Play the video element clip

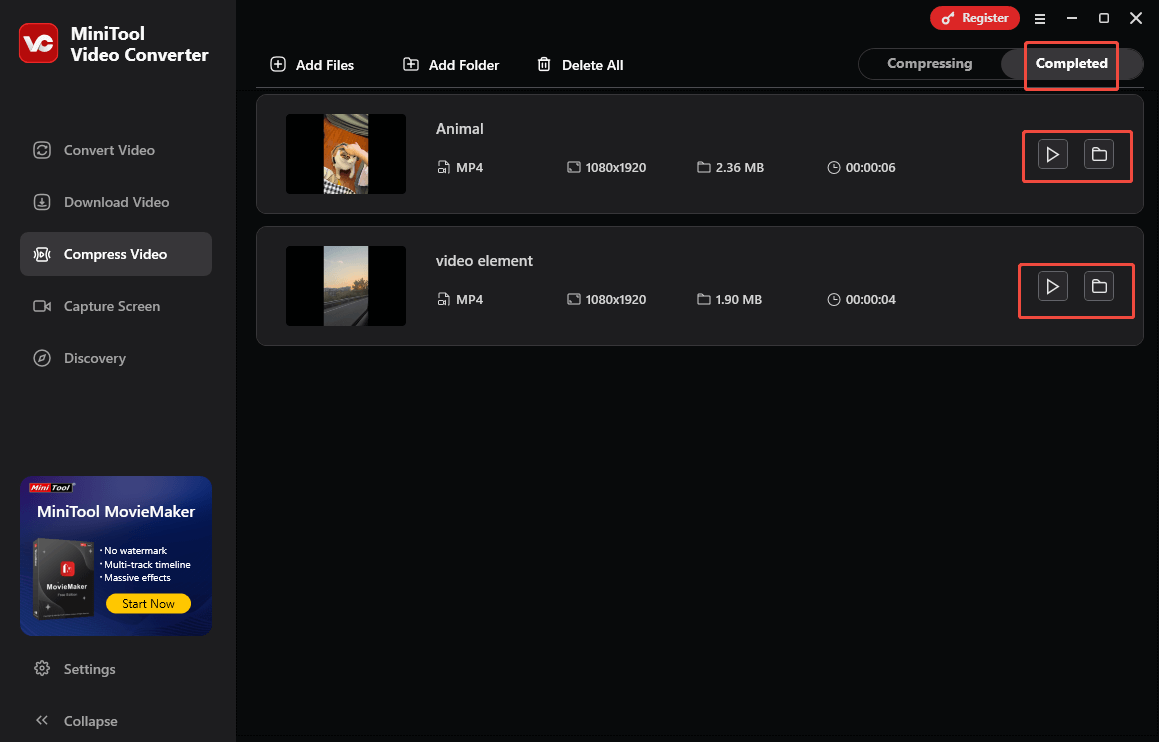(1051, 286)
